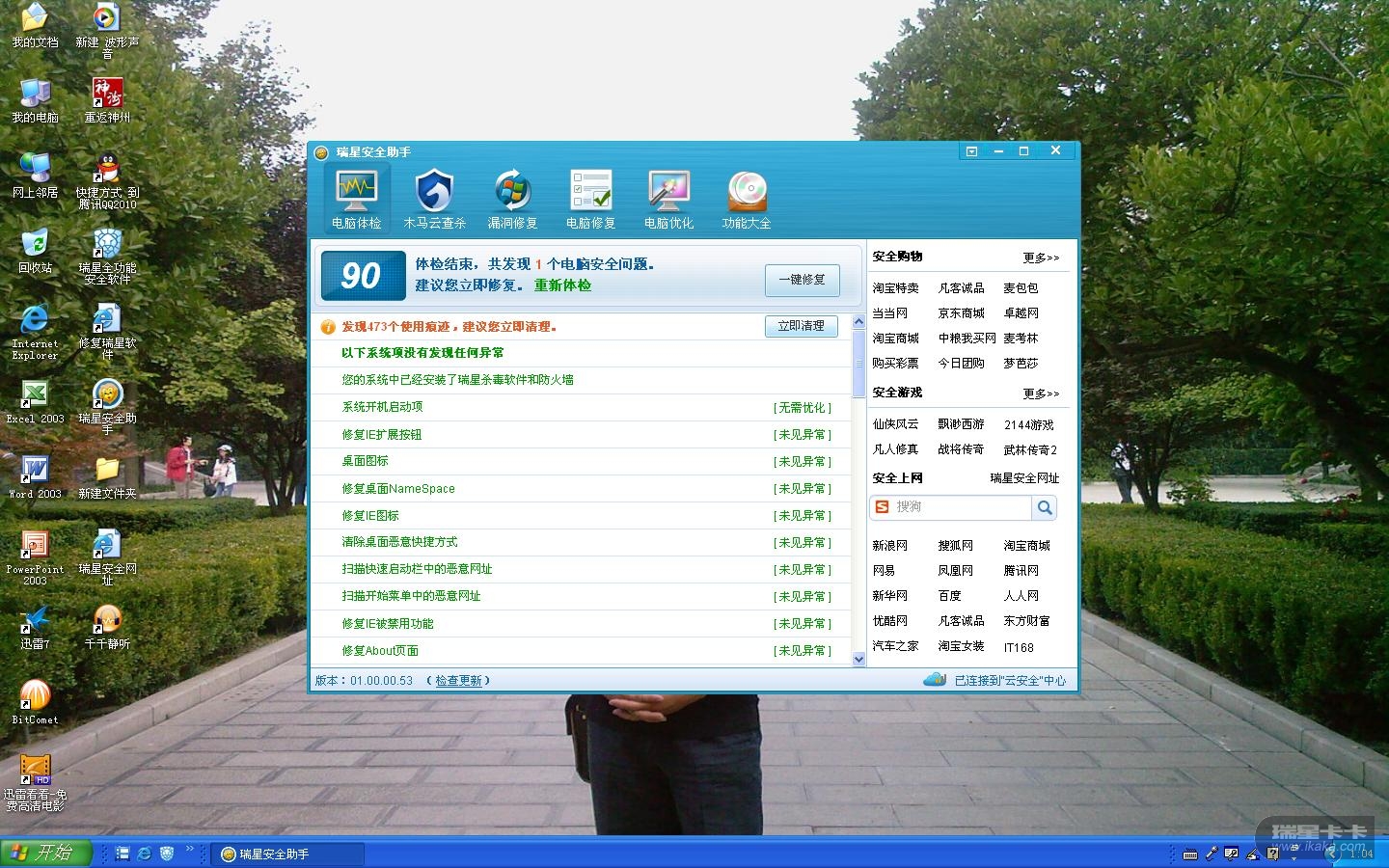Select Word 2003 desktop shortcut

click(x=35, y=476)
